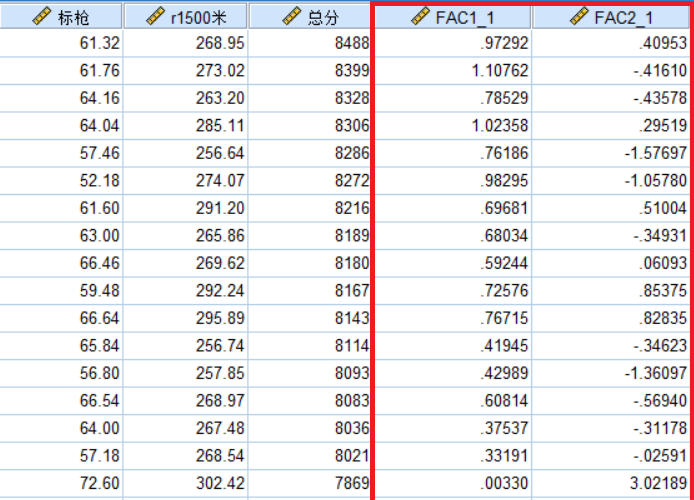Select the cell with value 57.46

point(61,153)
